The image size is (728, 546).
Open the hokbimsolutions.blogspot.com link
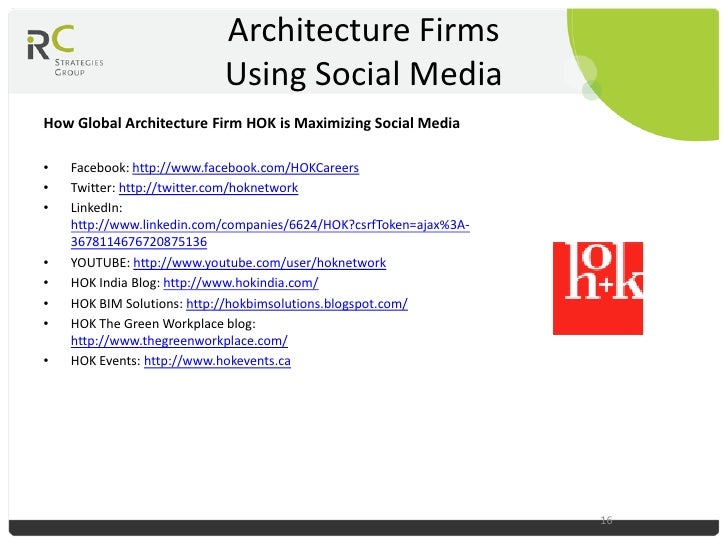click(x=297, y=304)
